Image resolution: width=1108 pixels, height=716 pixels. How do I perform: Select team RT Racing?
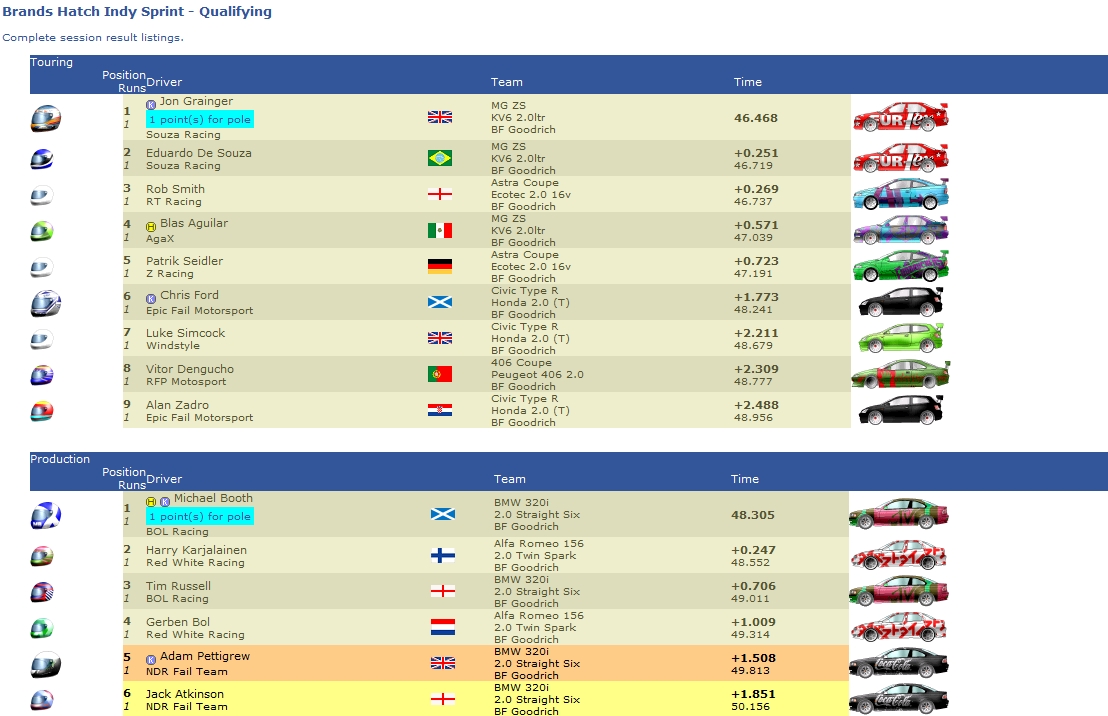point(173,201)
